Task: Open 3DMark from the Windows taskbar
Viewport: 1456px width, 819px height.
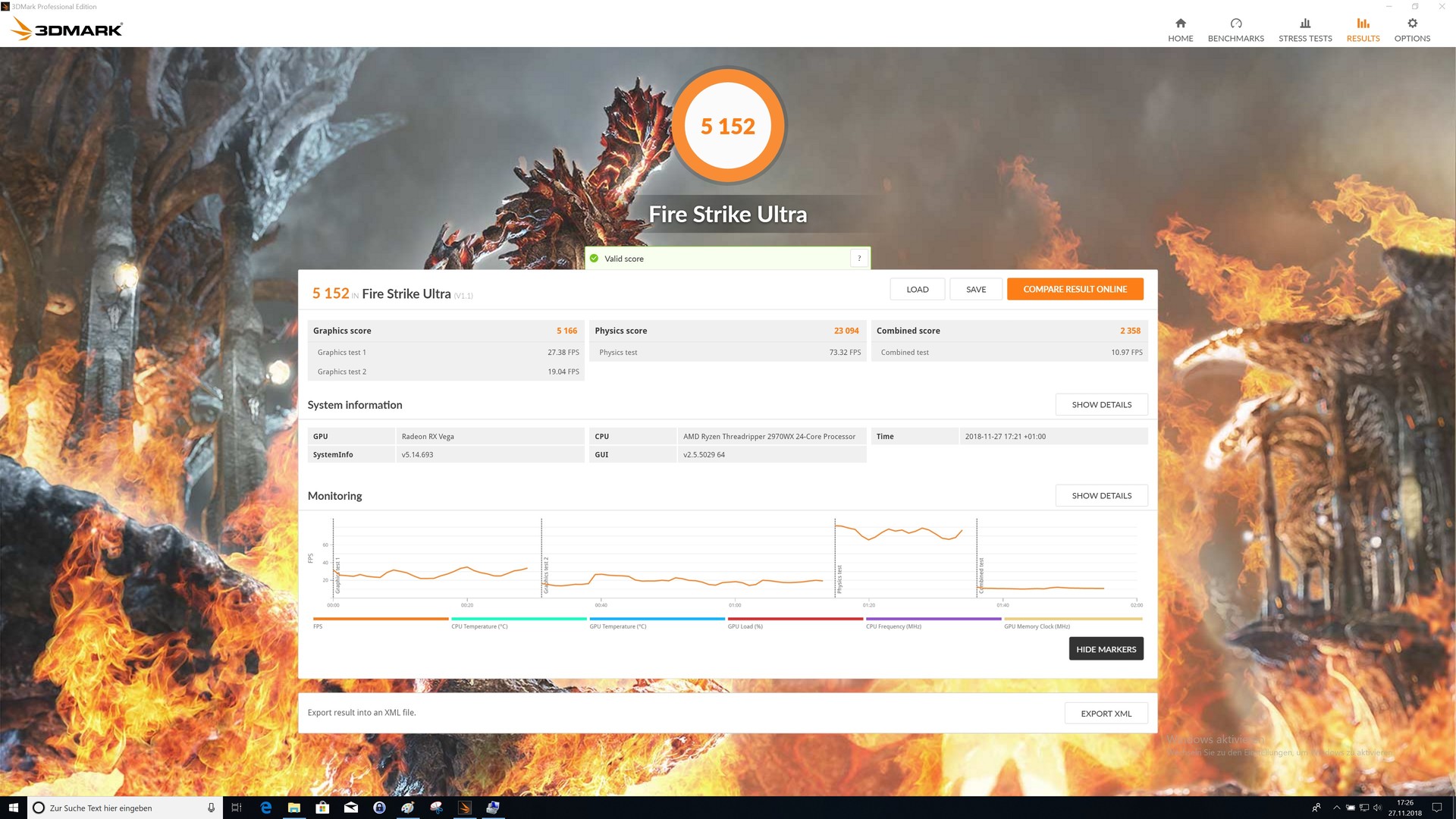Action: [x=465, y=808]
